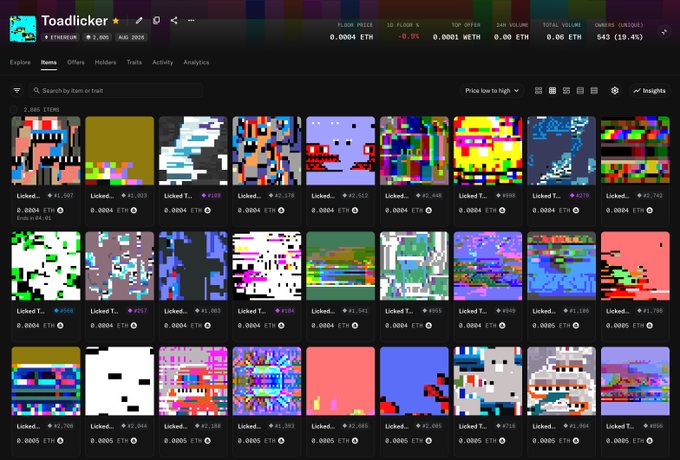Viewport: 680px width, 460px height.
Task: Open the thumbnail of item #1,798
Action: (x=635, y=266)
